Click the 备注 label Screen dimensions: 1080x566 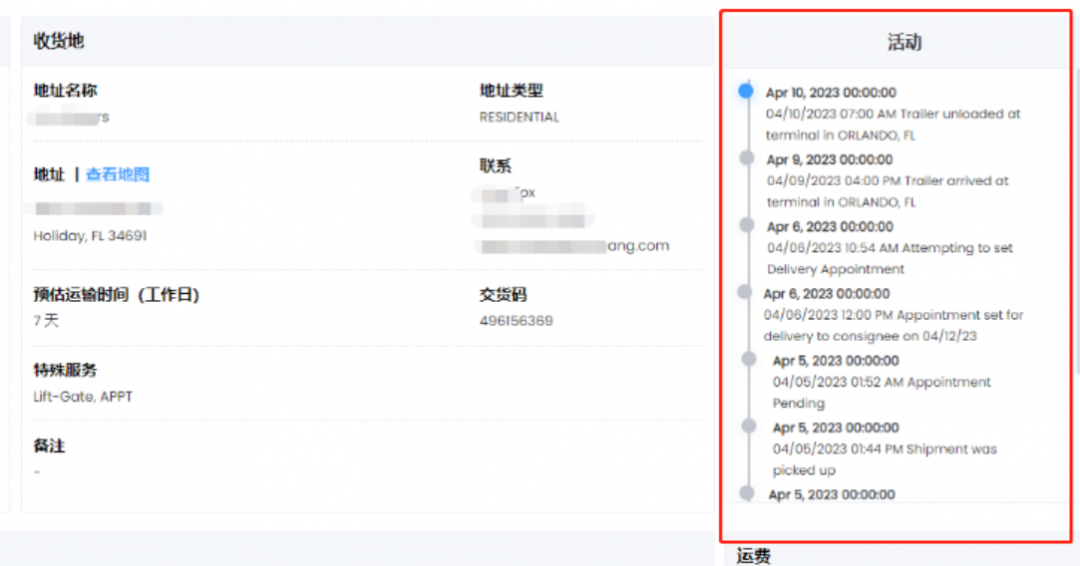pos(50,446)
